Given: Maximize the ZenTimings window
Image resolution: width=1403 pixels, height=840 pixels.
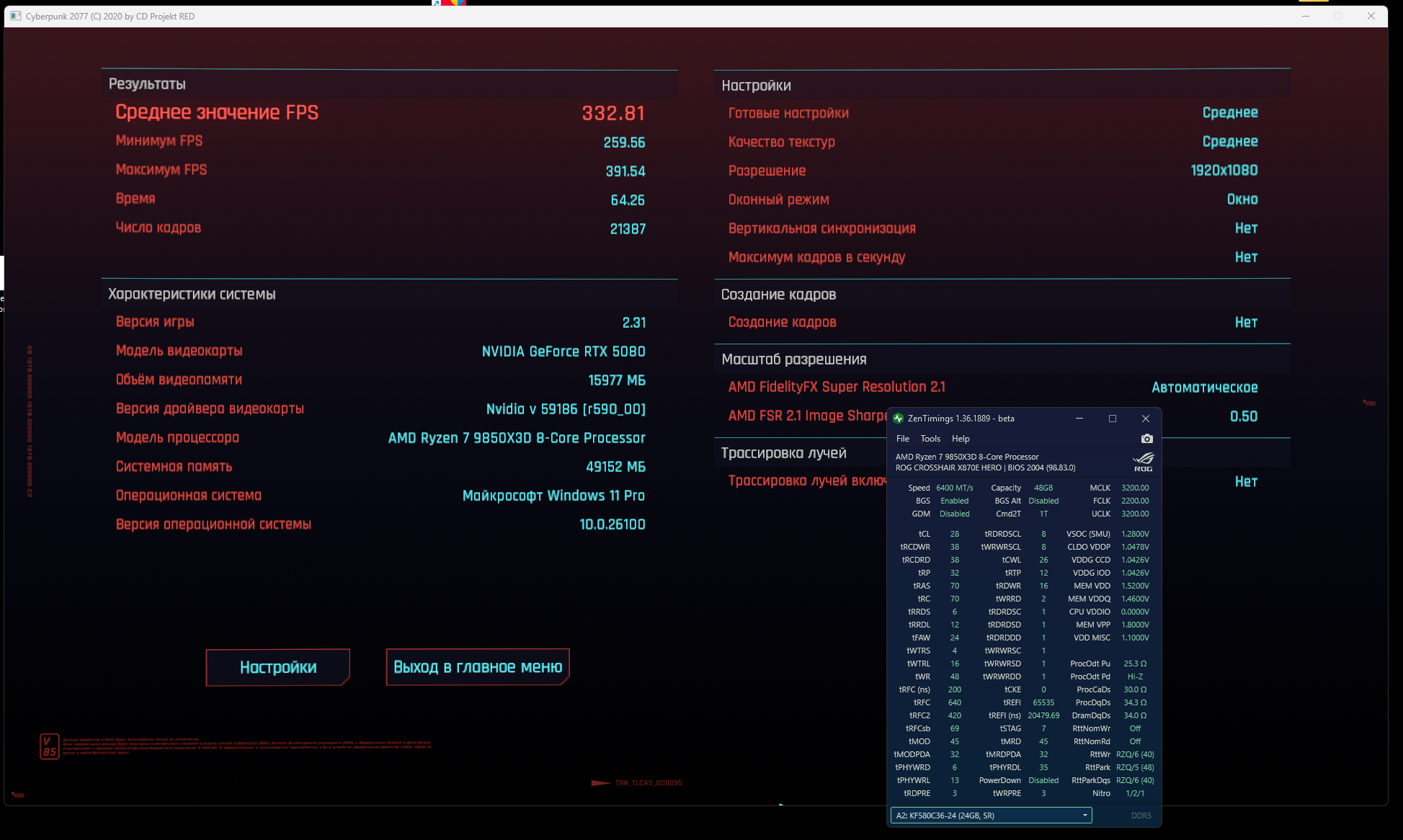Looking at the screenshot, I should 1112,419.
